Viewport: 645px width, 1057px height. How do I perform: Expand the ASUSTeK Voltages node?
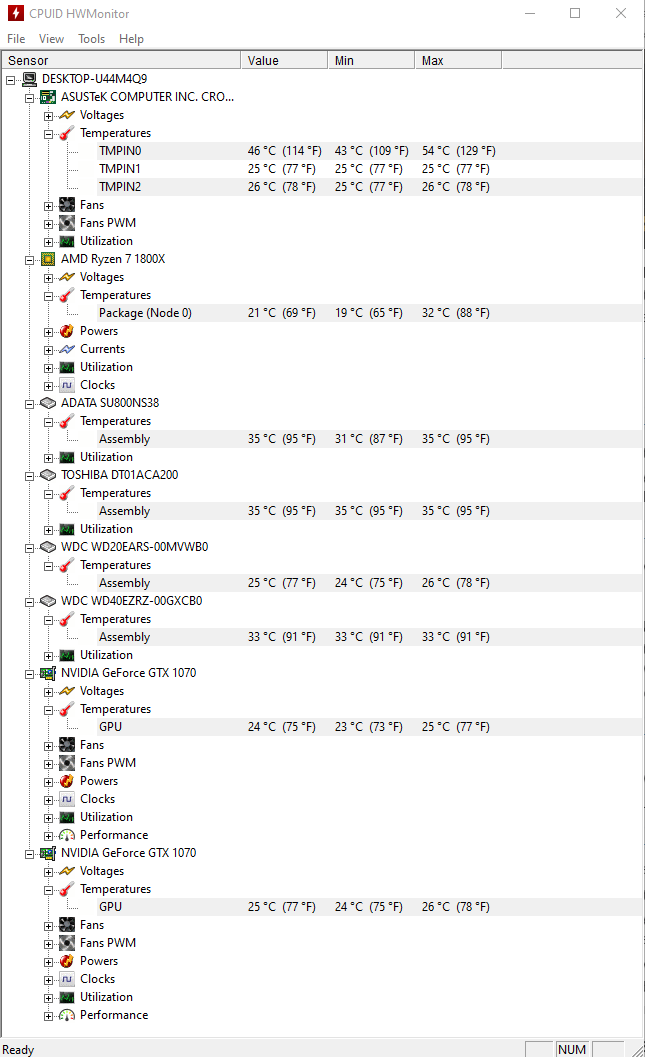point(49,115)
